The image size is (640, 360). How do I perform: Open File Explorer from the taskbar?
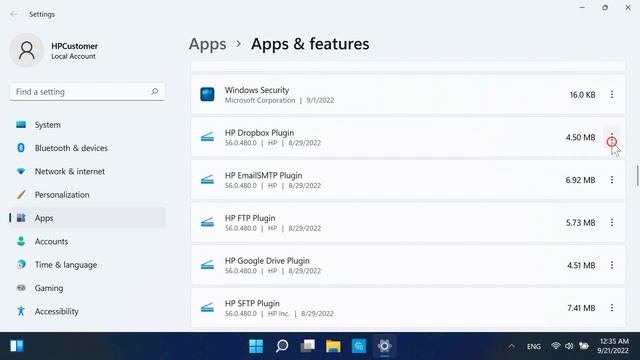click(333, 346)
